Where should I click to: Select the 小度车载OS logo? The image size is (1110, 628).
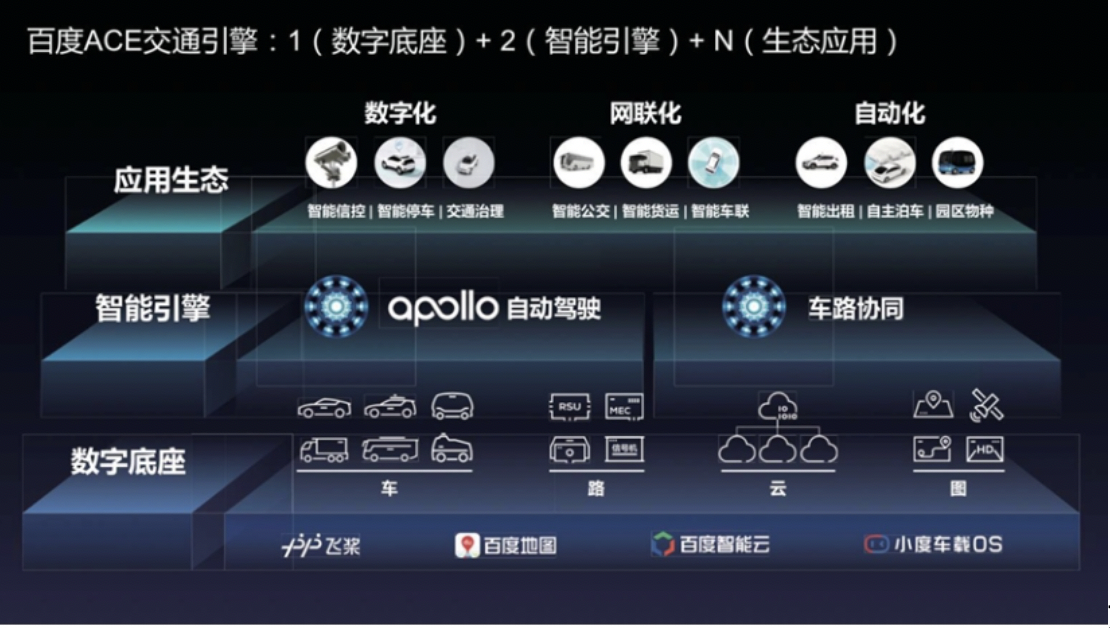click(x=933, y=544)
